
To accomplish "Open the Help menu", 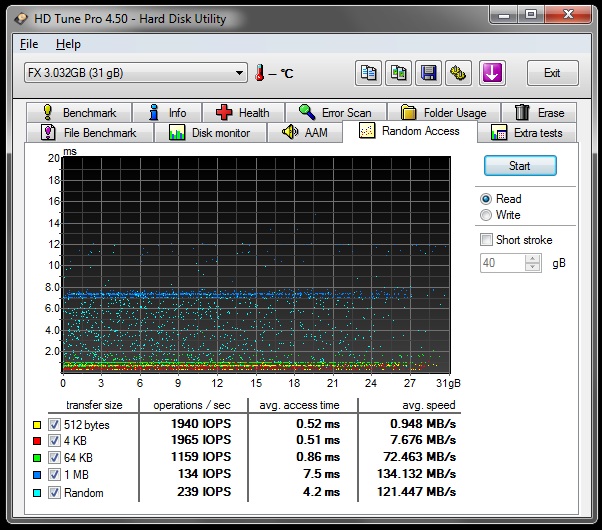I will click(68, 44).
